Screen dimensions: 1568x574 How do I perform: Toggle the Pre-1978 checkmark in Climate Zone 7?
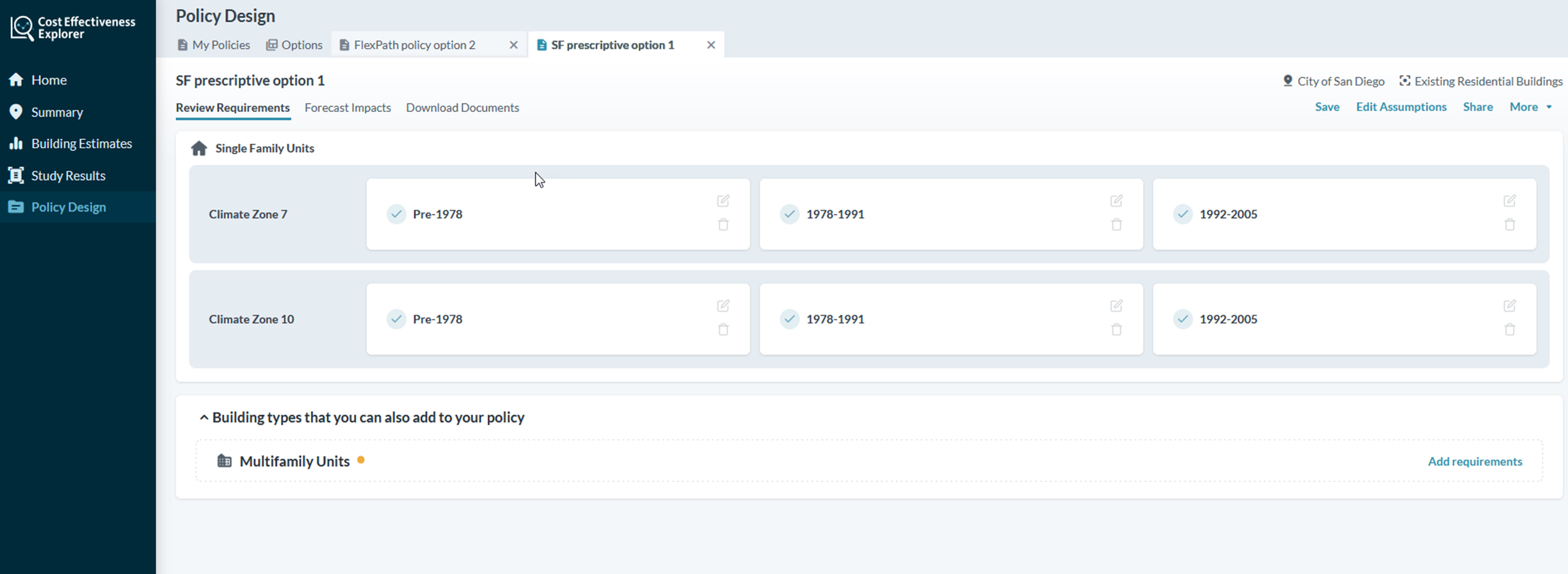396,214
